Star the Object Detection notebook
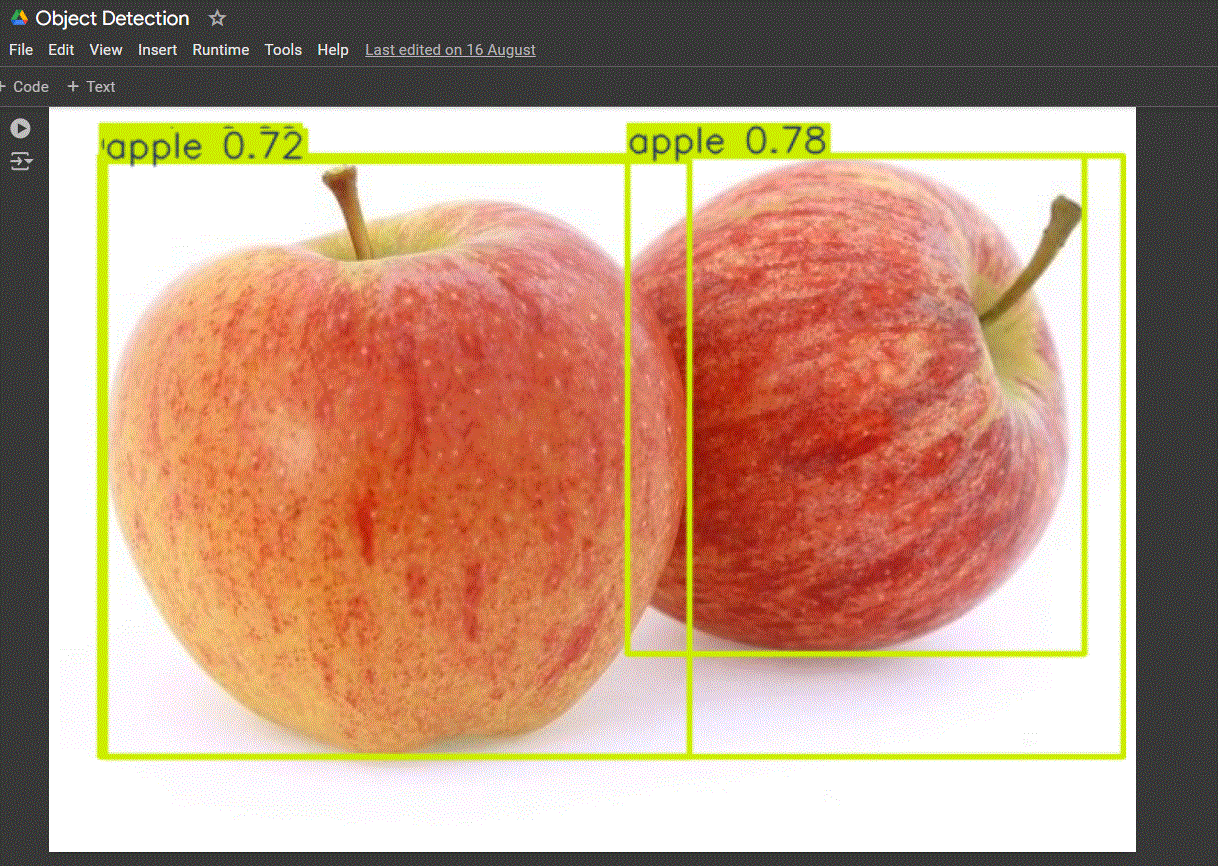Viewport: 1218px width, 866px height. 216,18
